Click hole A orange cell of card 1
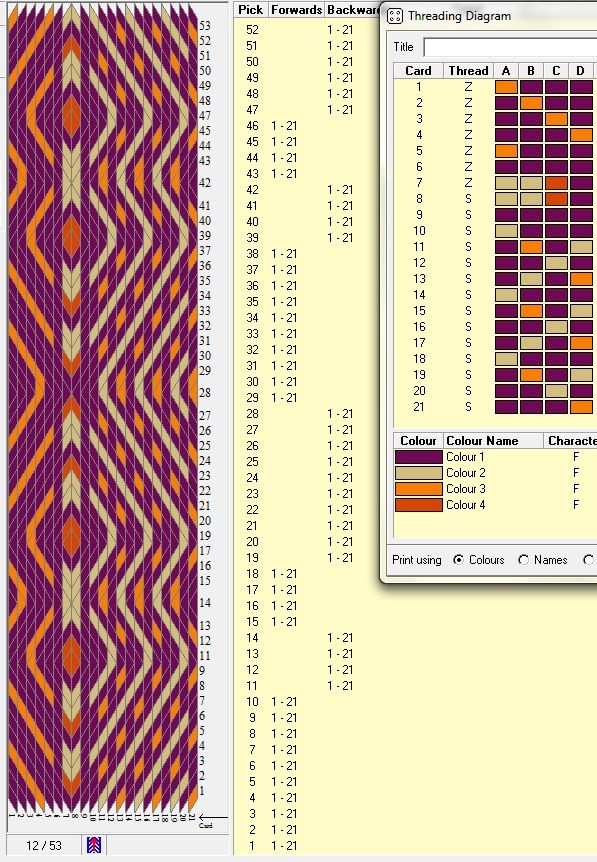Viewport: 597px width, 862px height. [x=506, y=87]
